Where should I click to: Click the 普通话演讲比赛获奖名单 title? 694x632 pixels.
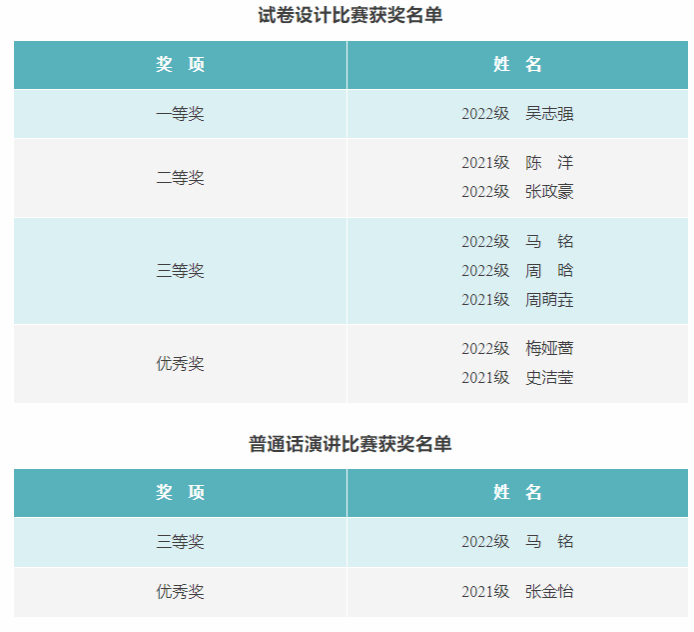pos(350,444)
